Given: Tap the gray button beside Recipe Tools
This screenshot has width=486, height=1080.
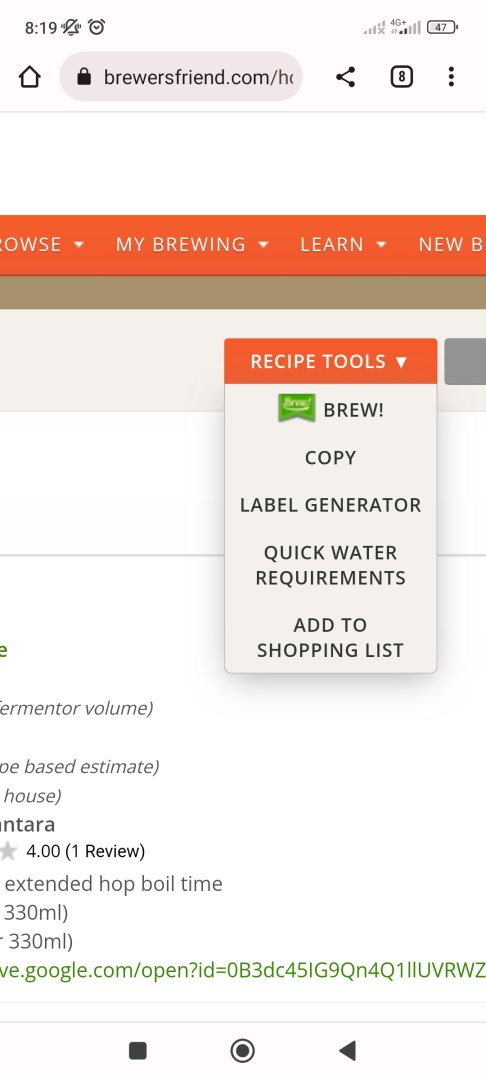Looking at the screenshot, I should pyautogui.click(x=465, y=361).
